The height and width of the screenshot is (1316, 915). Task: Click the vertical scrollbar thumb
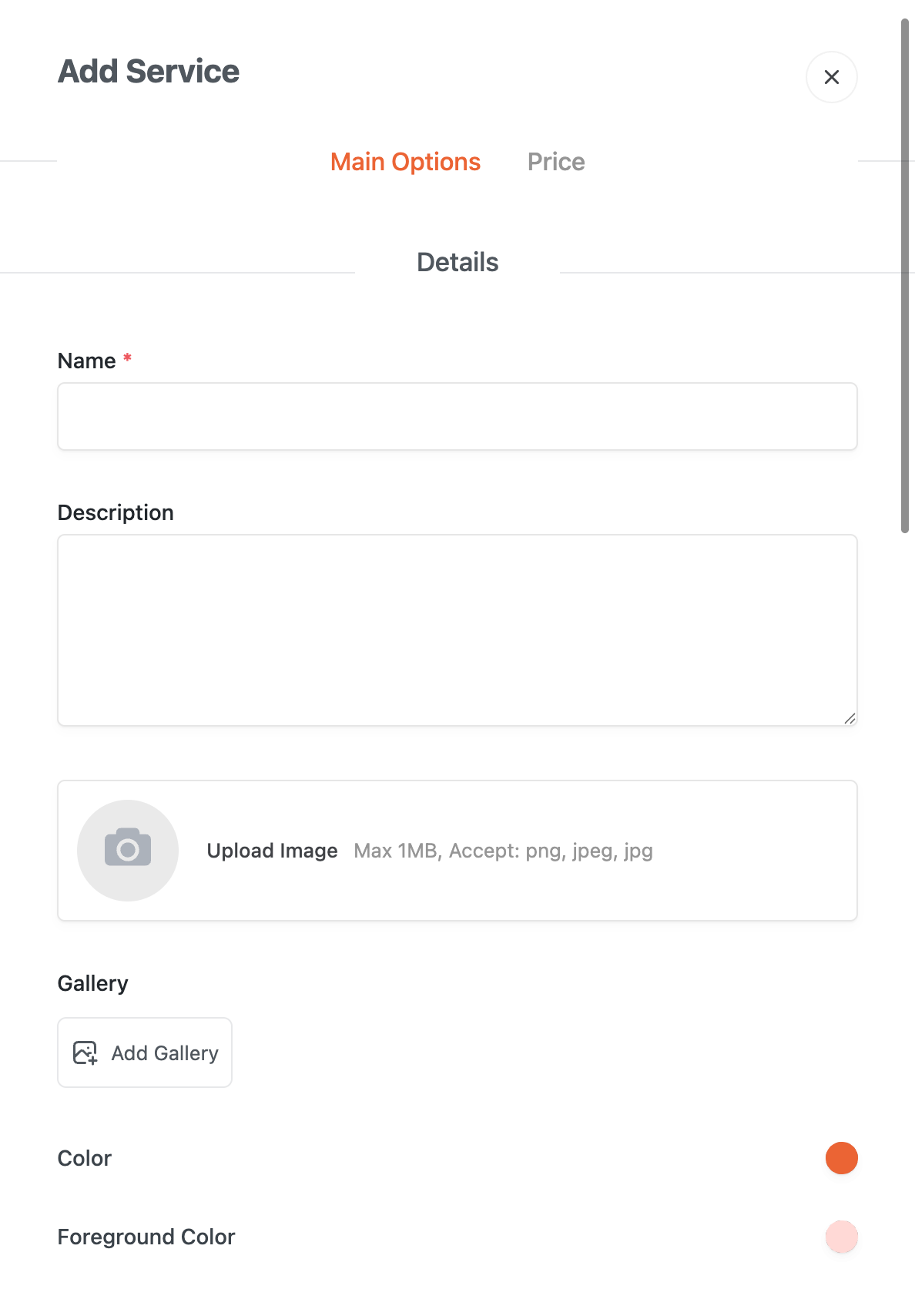[x=905, y=277]
